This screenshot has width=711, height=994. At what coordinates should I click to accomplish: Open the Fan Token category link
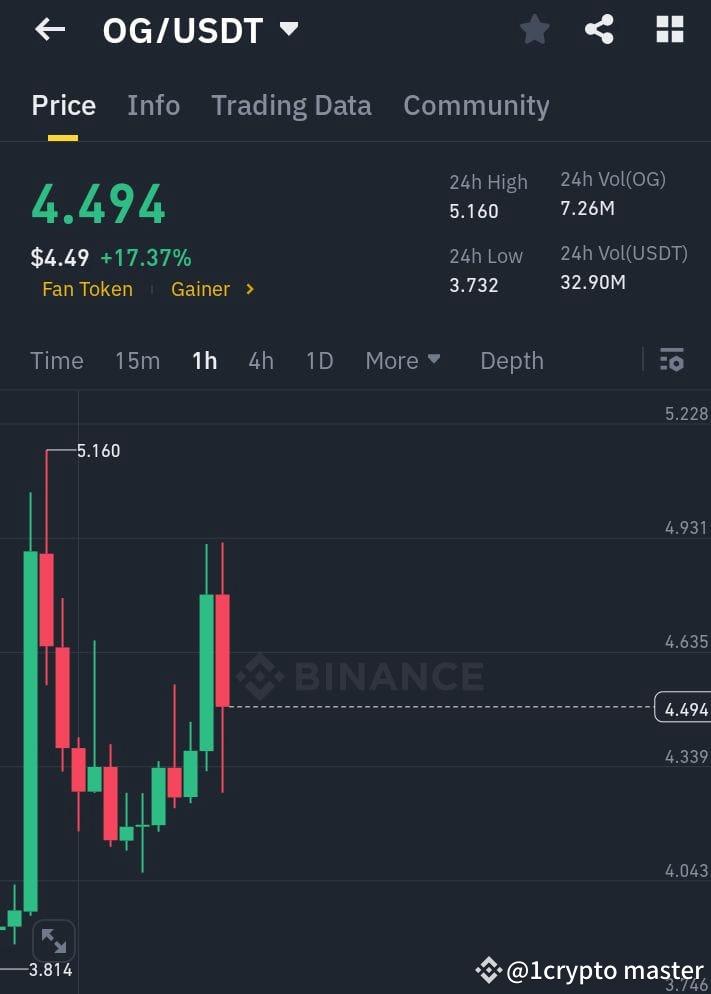[87, 290]
